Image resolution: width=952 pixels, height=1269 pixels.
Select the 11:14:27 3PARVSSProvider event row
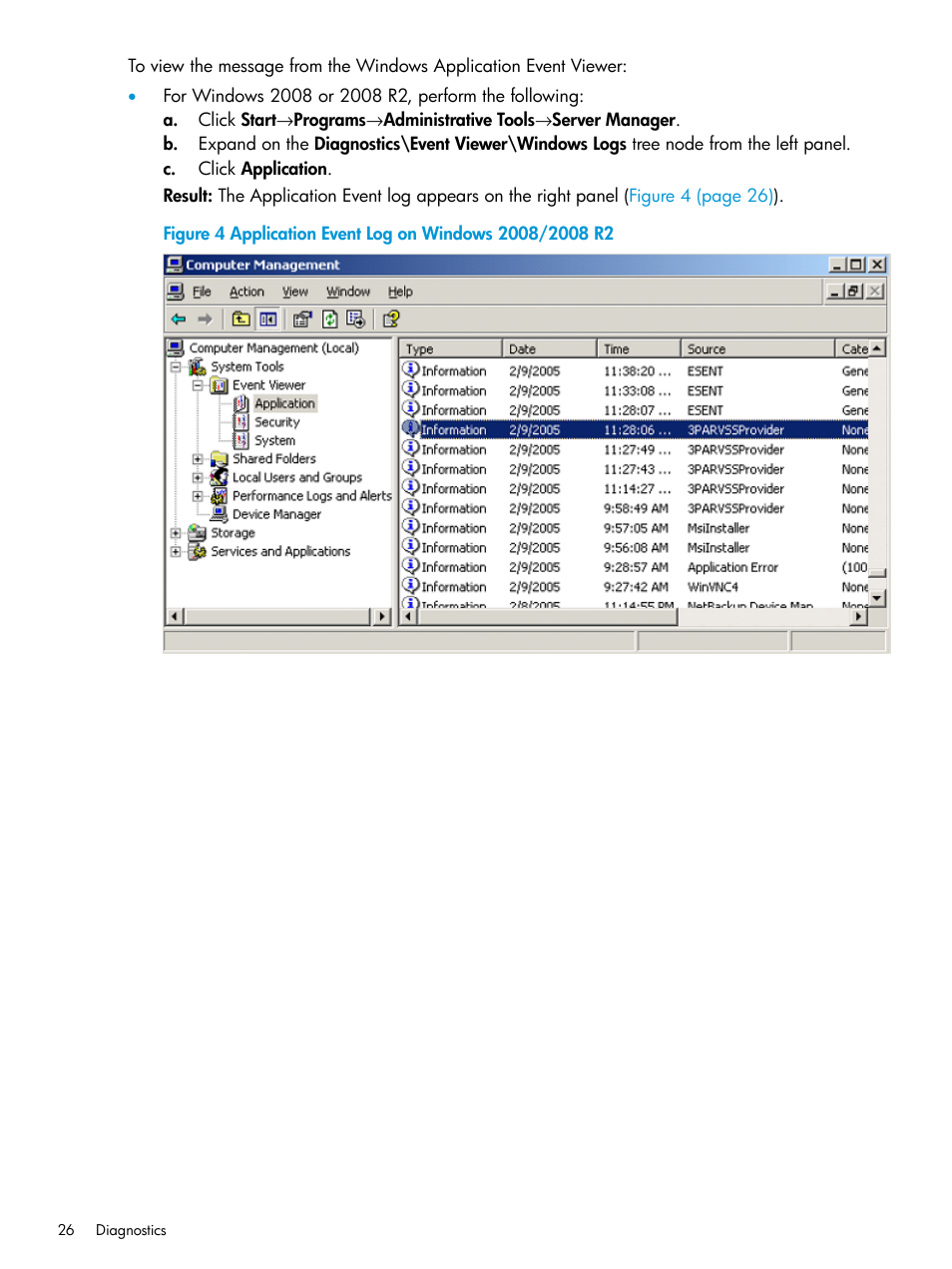click(x=635, y=489)
